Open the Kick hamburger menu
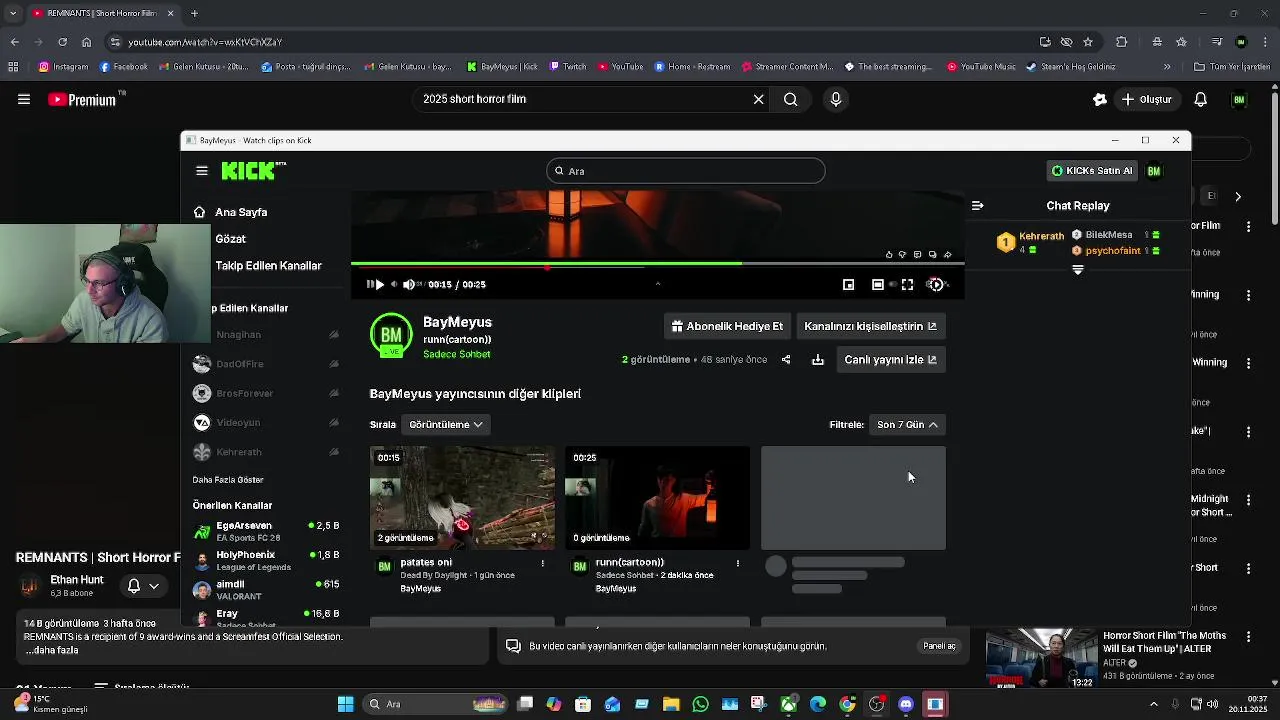Image resolution: width=1280 pixels, height=720 pixels. (202, 171)
